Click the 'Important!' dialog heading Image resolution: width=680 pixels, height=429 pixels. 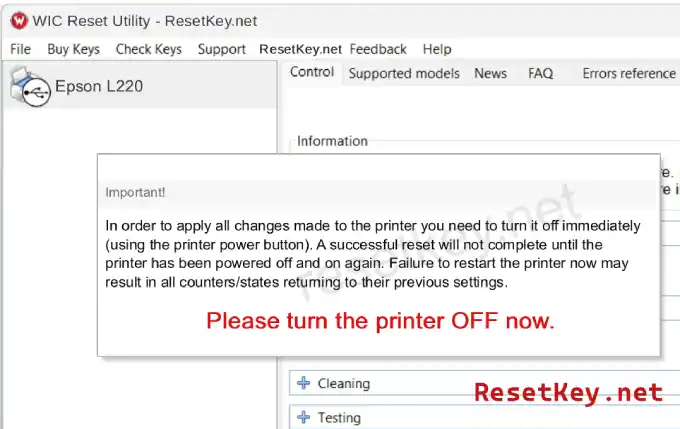135,192
